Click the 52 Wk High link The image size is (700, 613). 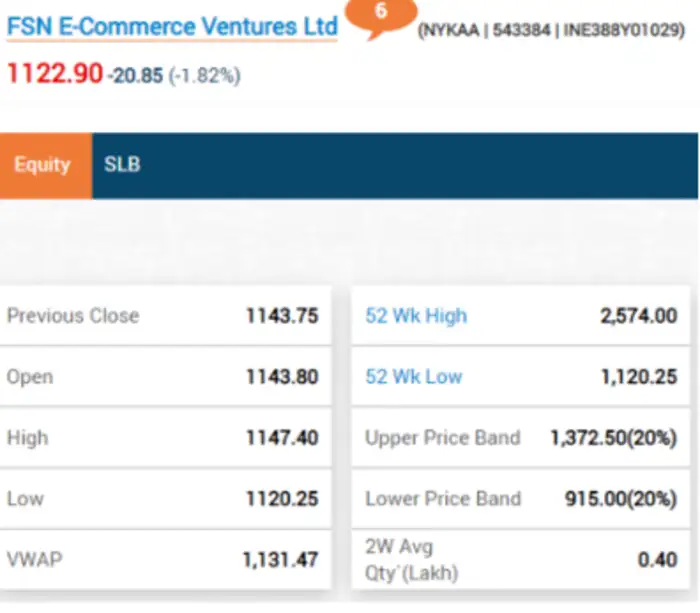(416, 316)
